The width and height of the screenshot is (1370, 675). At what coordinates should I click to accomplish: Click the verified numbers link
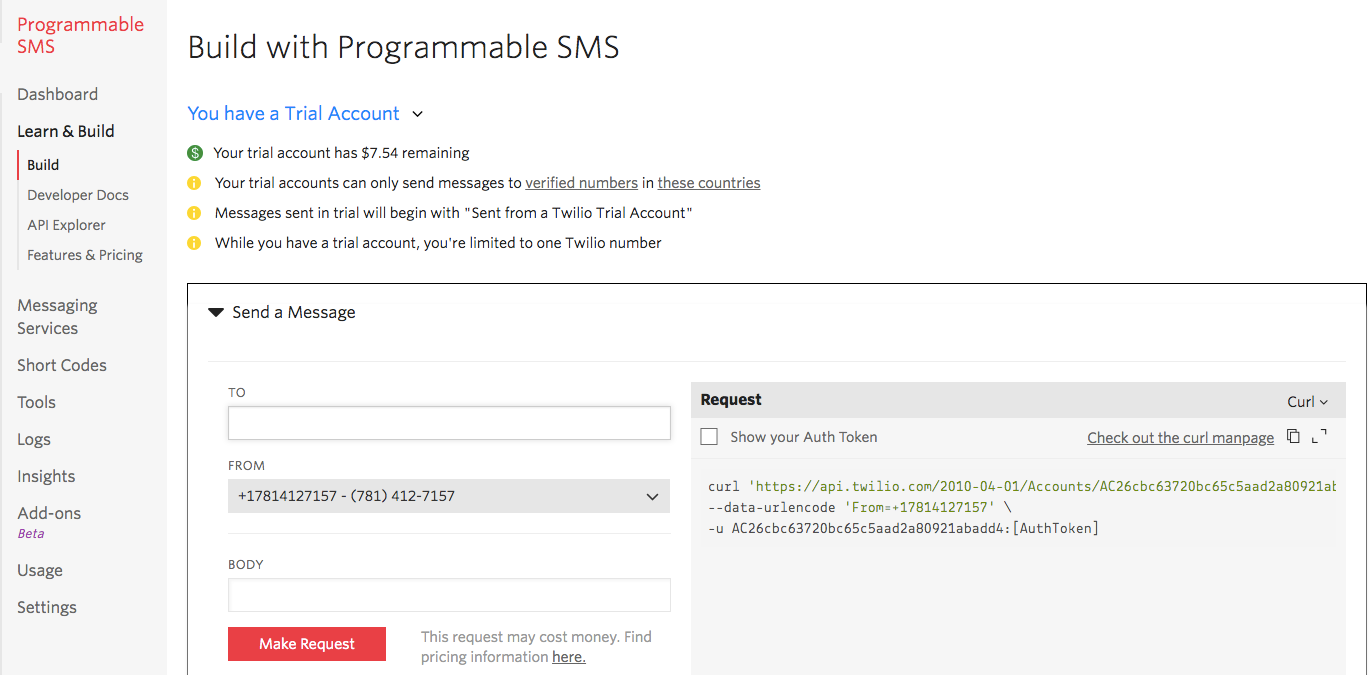pyautogui.click(x=581, y=182)
